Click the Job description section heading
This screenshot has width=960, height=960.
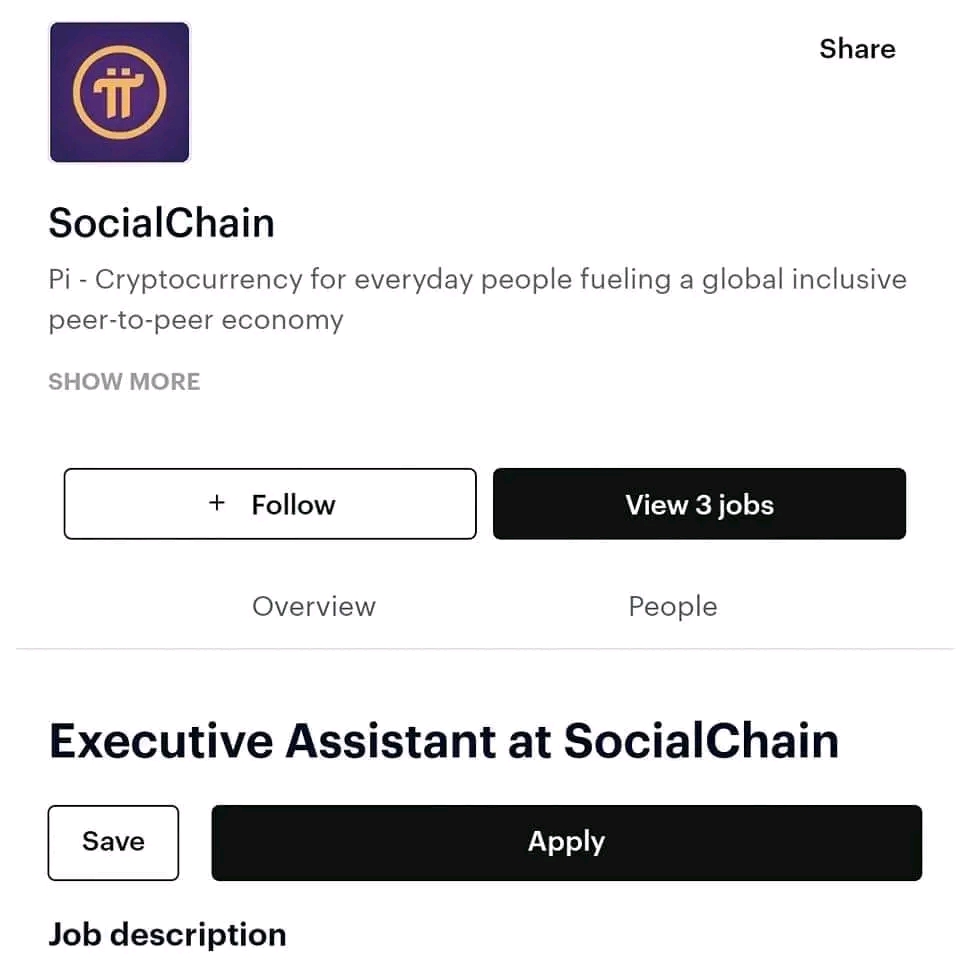[x=167, y=934]
